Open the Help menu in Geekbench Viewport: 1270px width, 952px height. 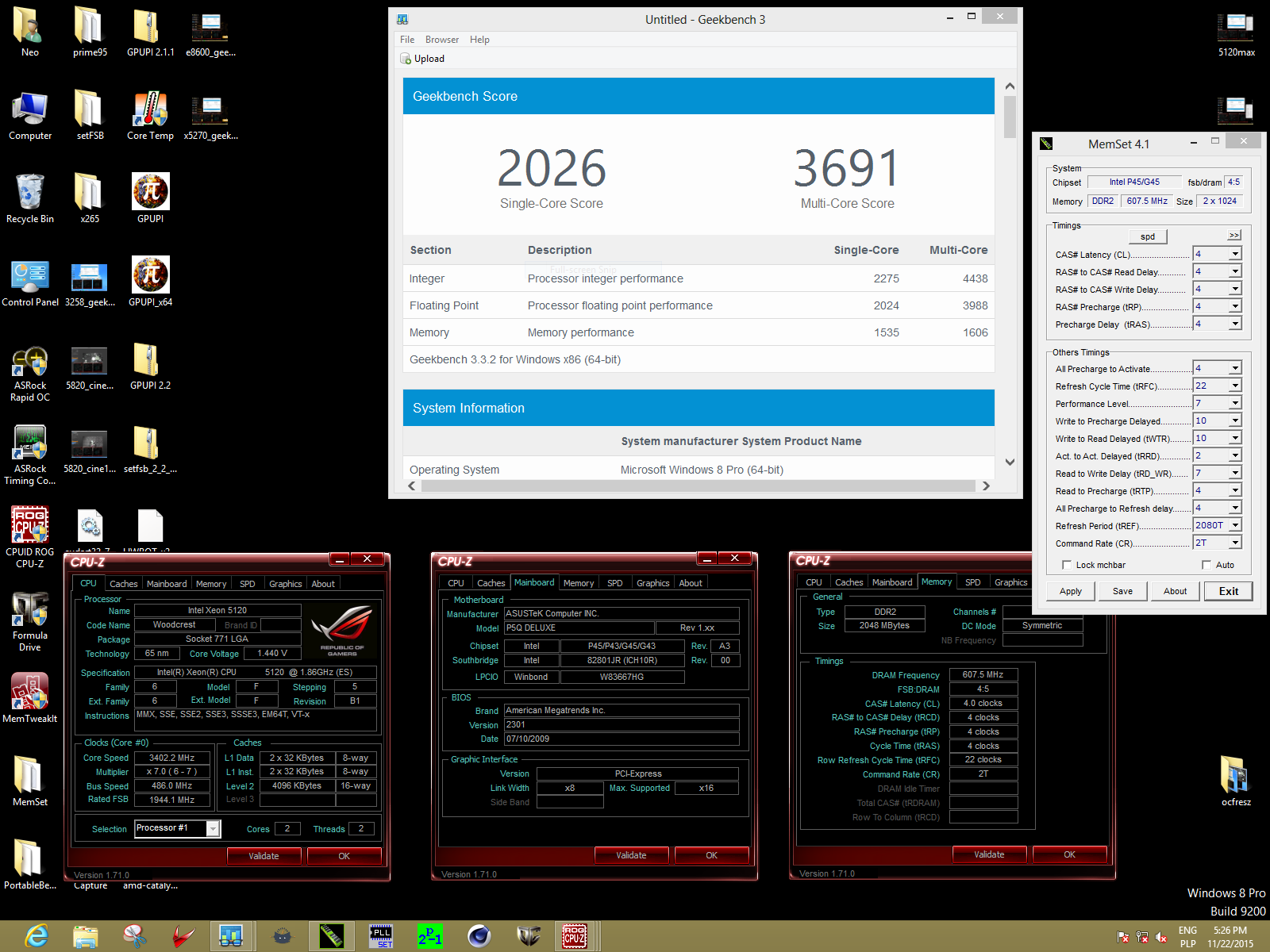479,40
